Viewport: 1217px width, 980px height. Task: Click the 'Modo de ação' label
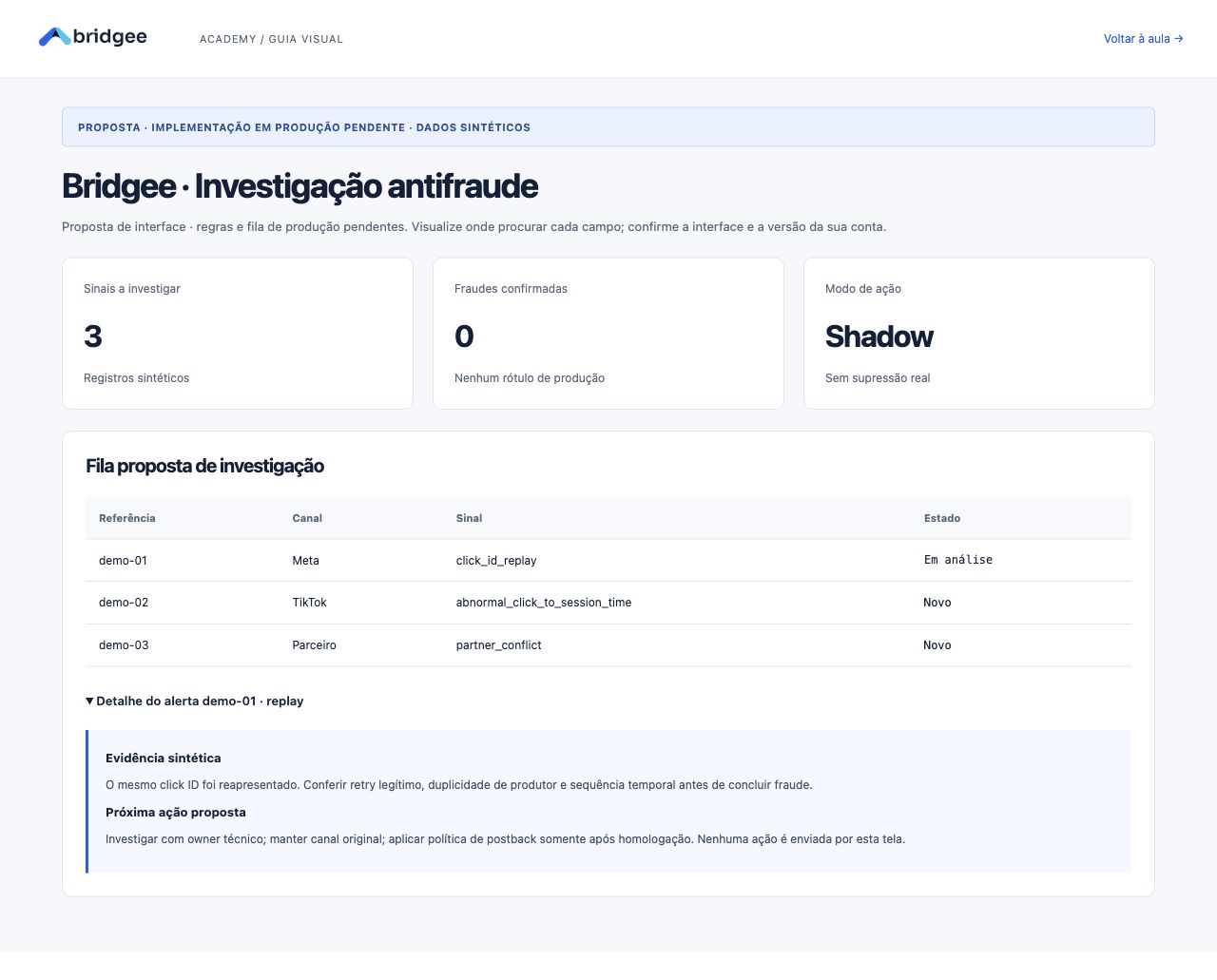[863, 289]
